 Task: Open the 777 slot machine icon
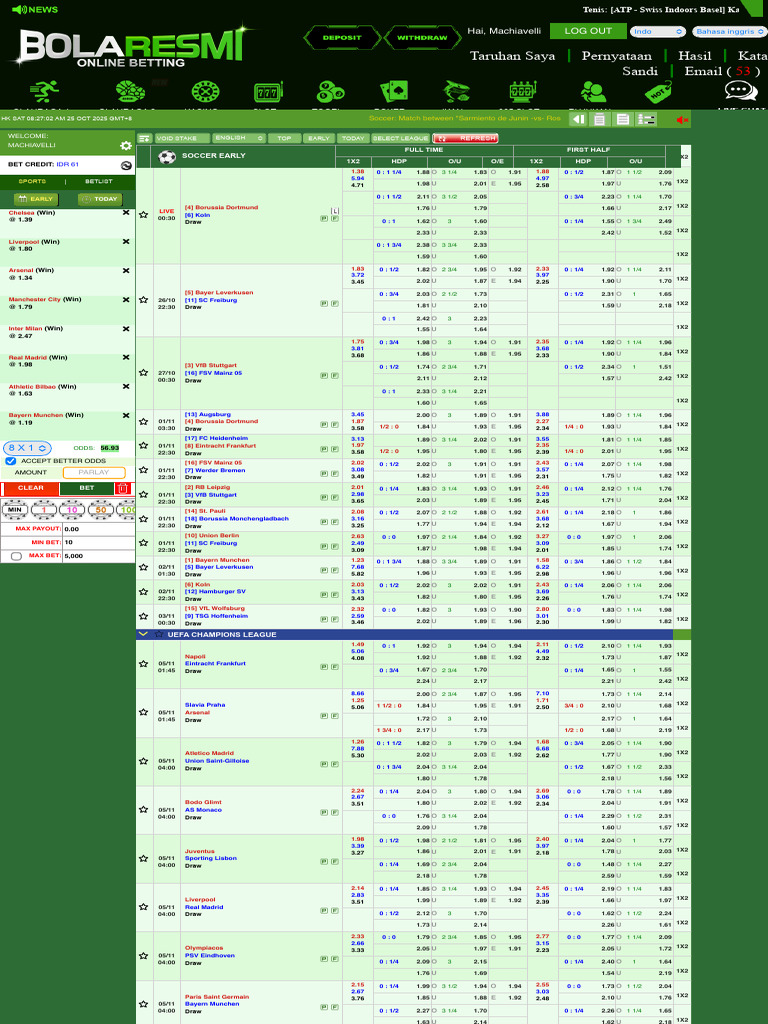point(268,92)
